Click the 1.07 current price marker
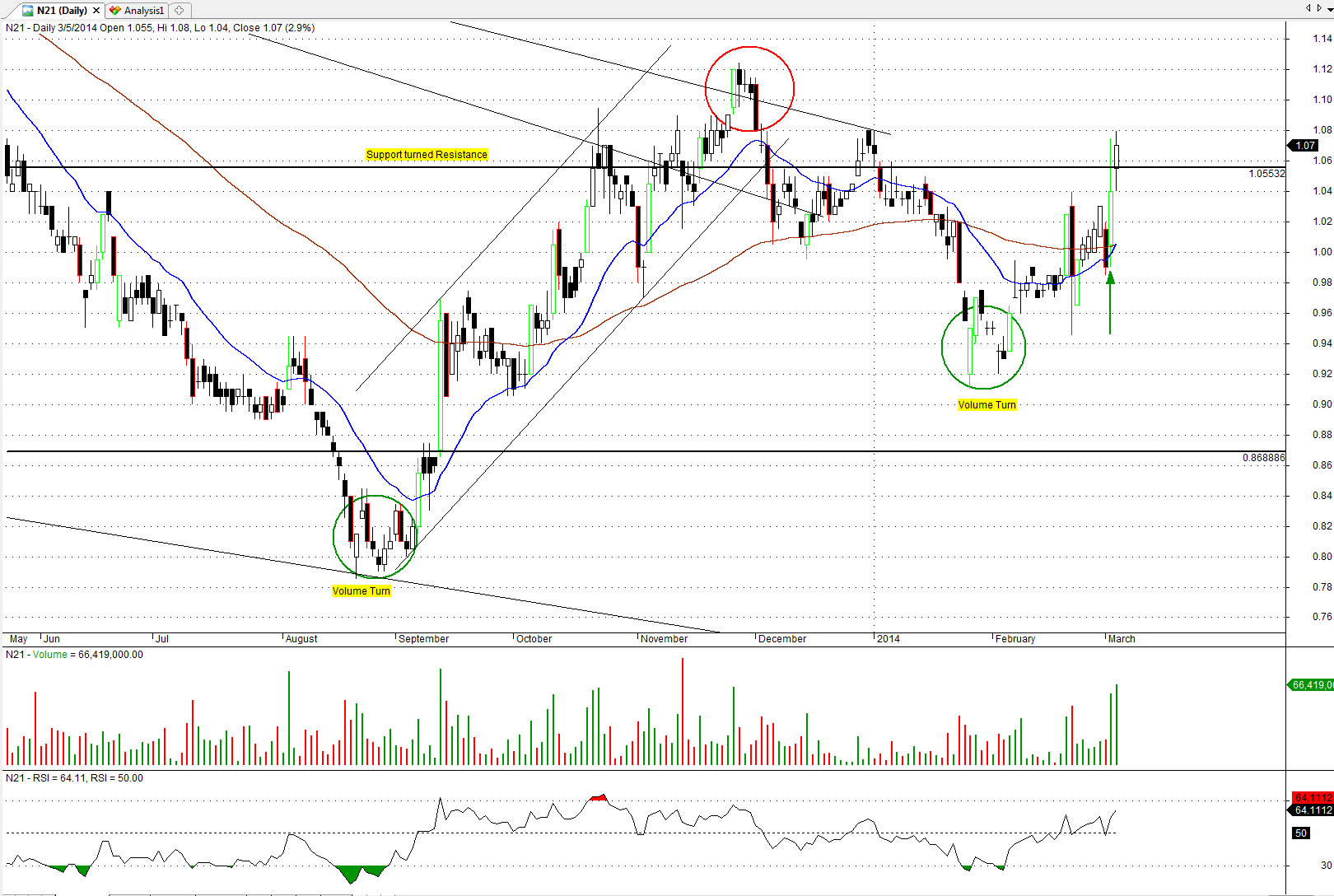 click(x=1305, y=146)
